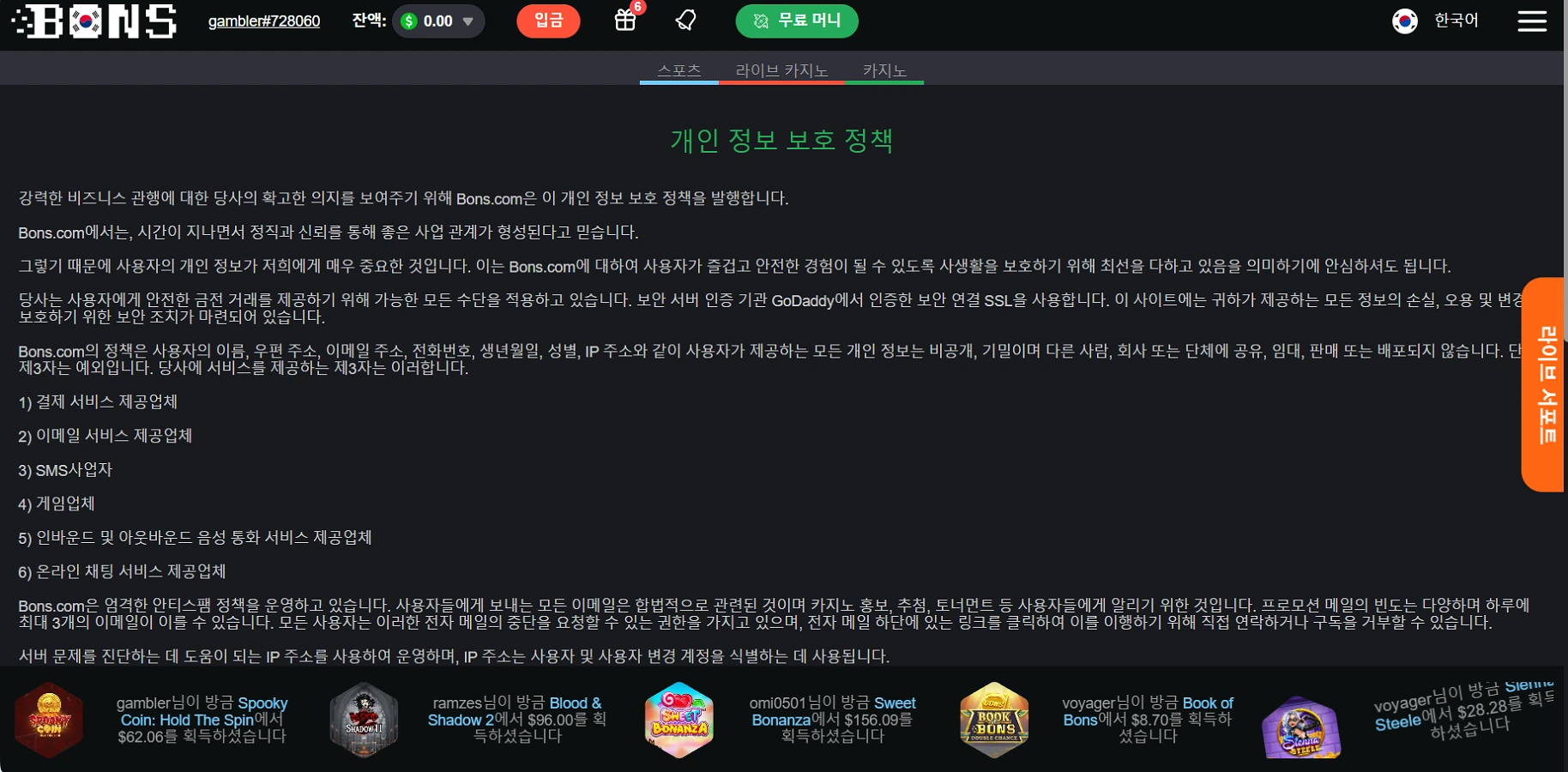The image size is (1568, 772).
Task: Open the 한국어 language selector
Action: [1456, 21]
